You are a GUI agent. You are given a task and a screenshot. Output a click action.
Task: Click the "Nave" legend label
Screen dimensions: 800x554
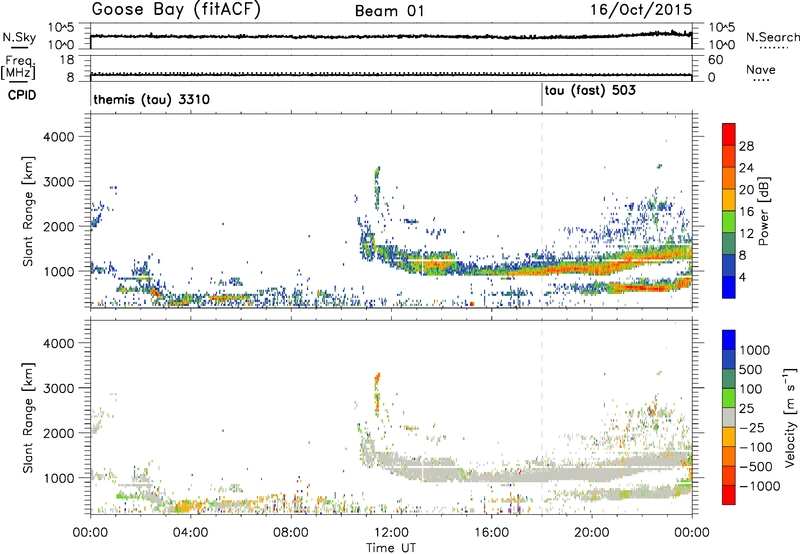760,69
